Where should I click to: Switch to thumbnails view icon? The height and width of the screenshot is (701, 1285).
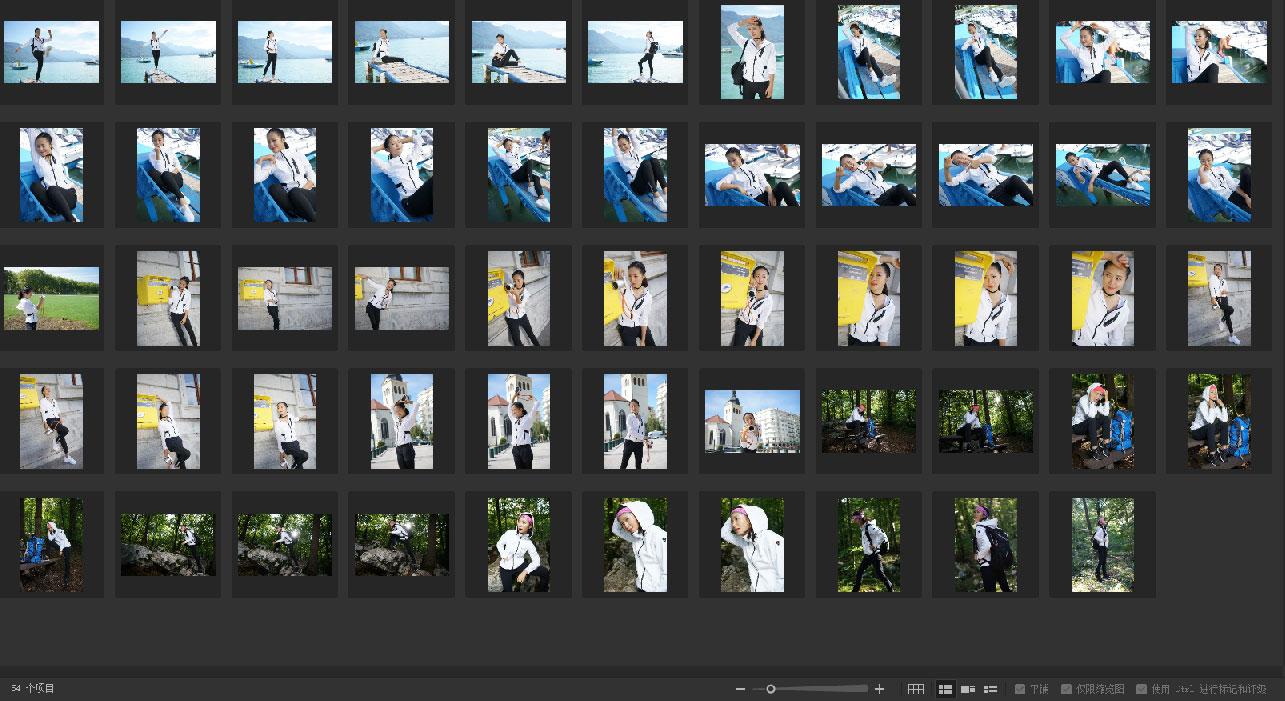pos(945,689)
